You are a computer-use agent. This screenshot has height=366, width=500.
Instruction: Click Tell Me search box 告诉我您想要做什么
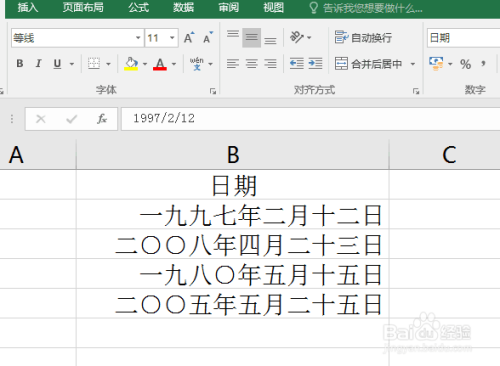tap(367, 8)
